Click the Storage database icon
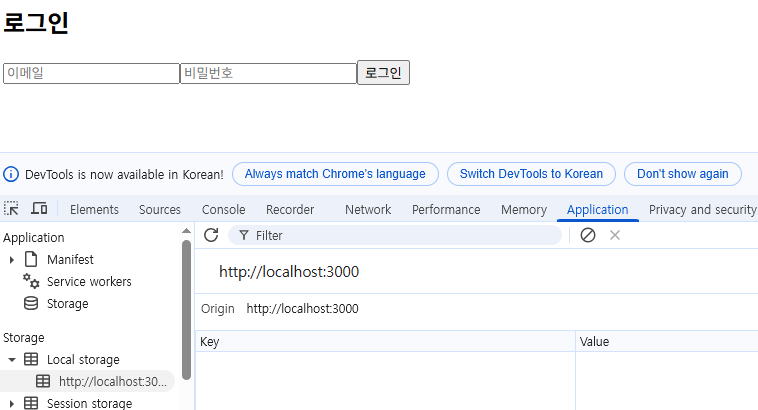 pyautogui.click(x=31, y=303)
